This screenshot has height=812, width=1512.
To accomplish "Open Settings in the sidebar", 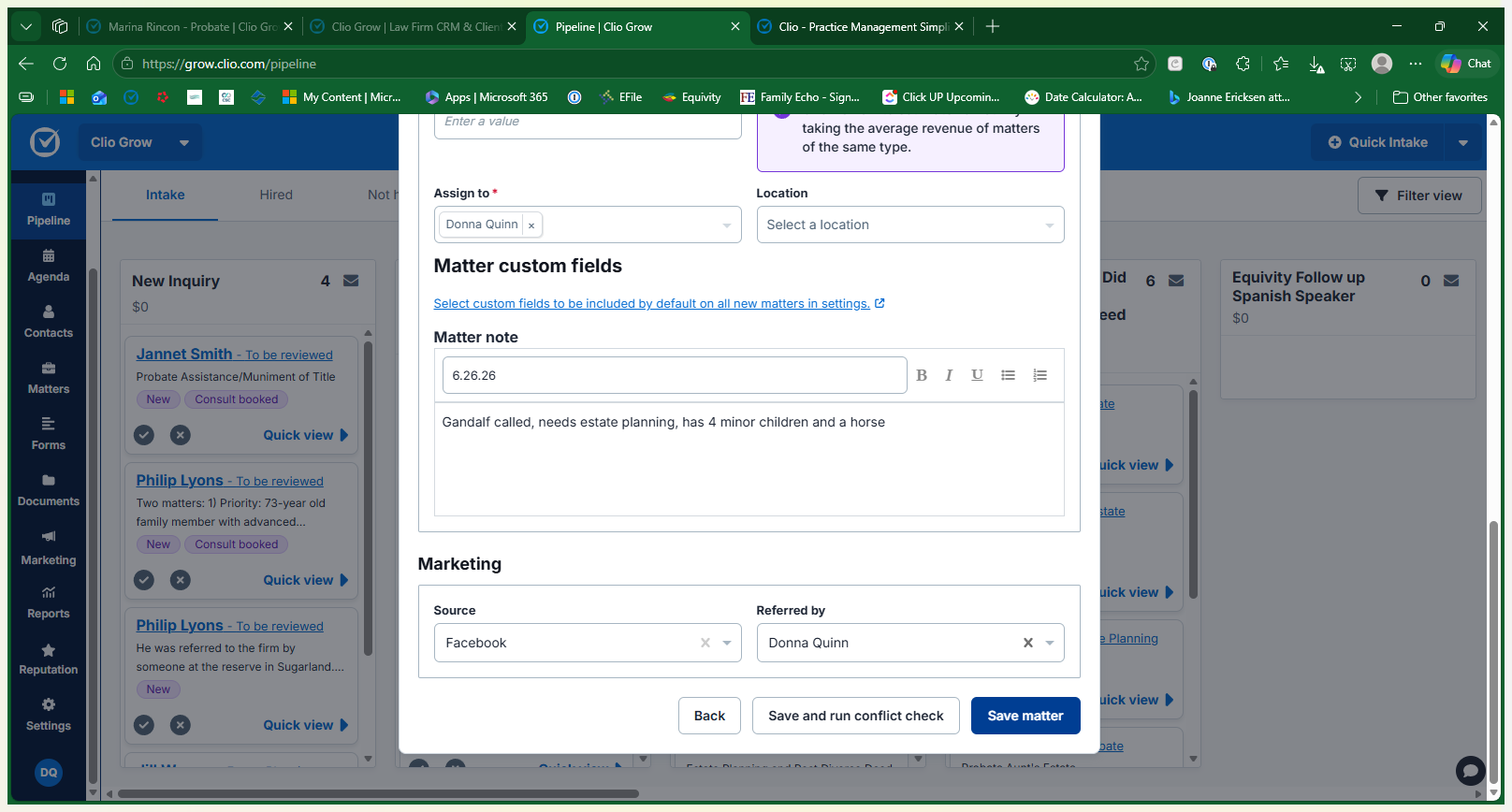I will tap(49, 715).
